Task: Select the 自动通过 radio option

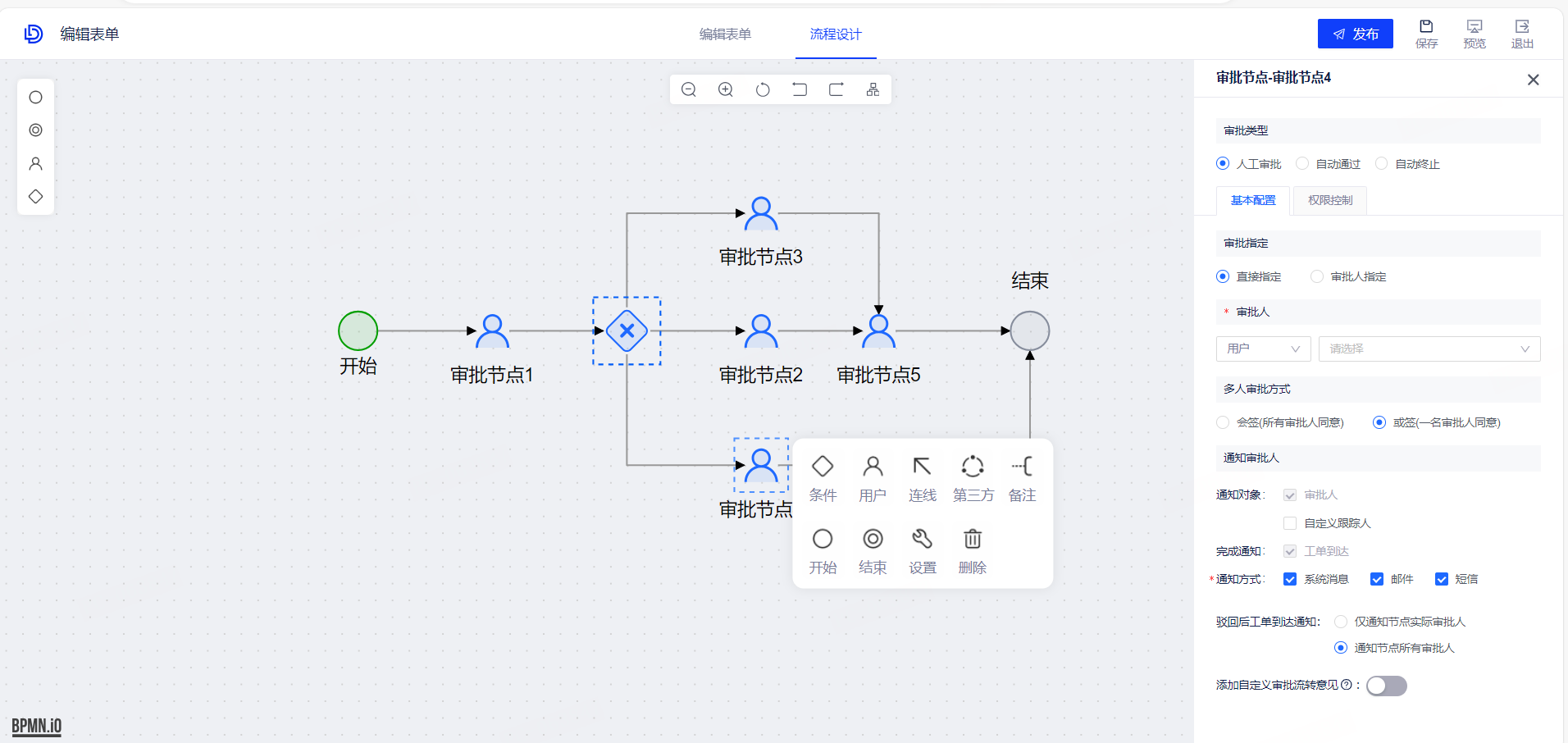Action: [x=1302, y=164]
